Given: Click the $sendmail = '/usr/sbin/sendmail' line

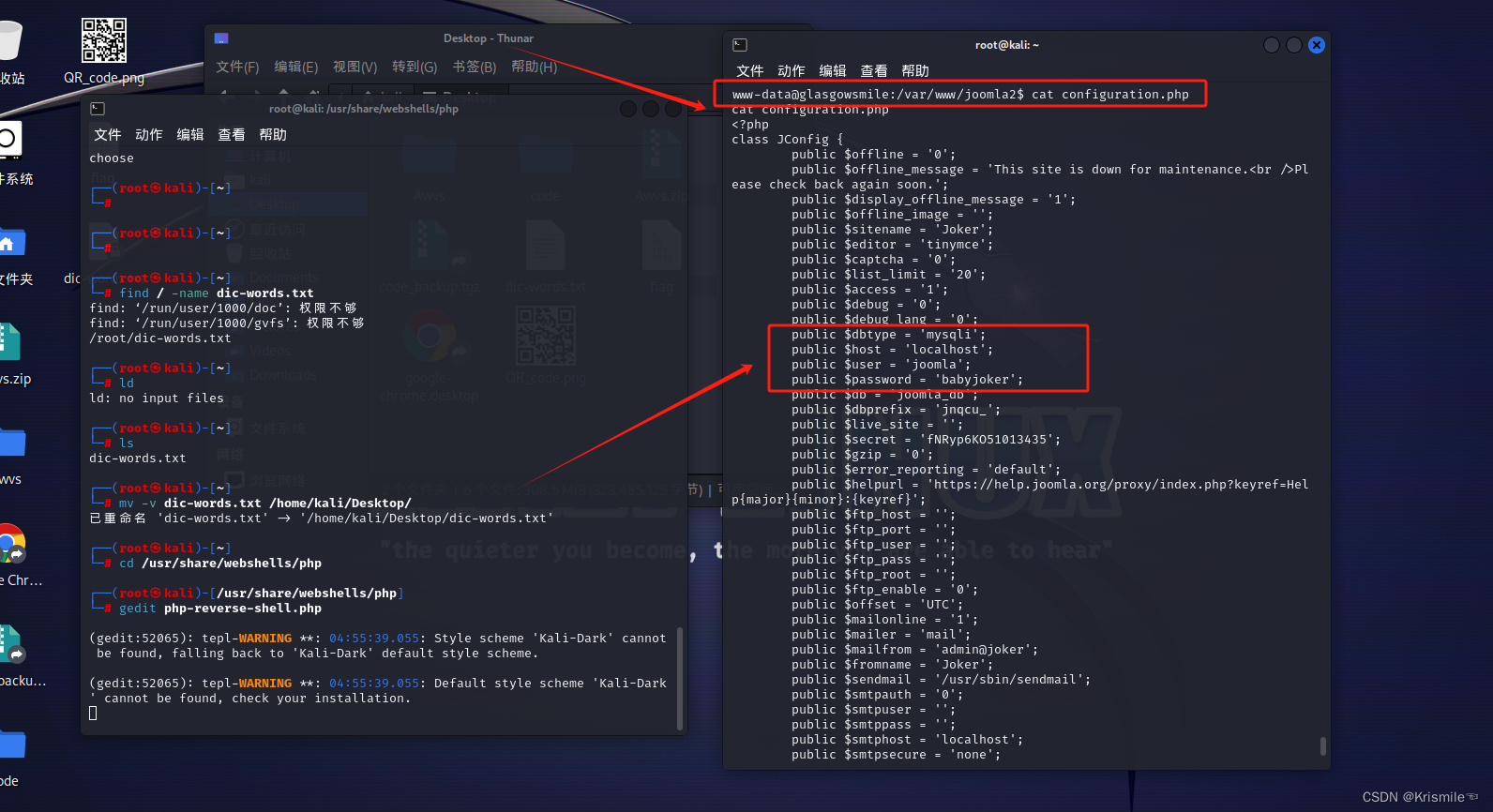Looking at the screenshot, I should coord(941,680).
